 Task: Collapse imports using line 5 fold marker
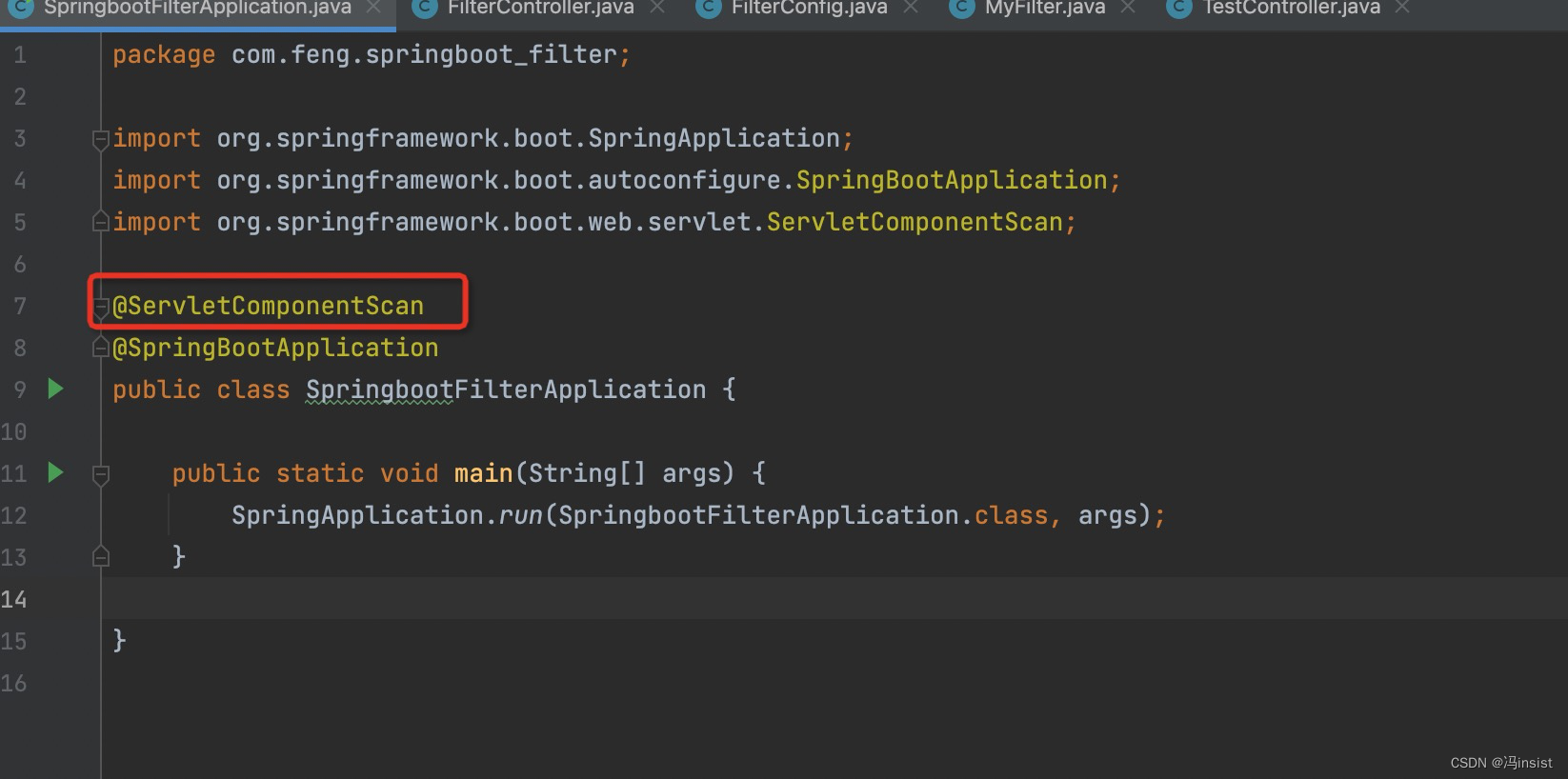coord(100,222)
